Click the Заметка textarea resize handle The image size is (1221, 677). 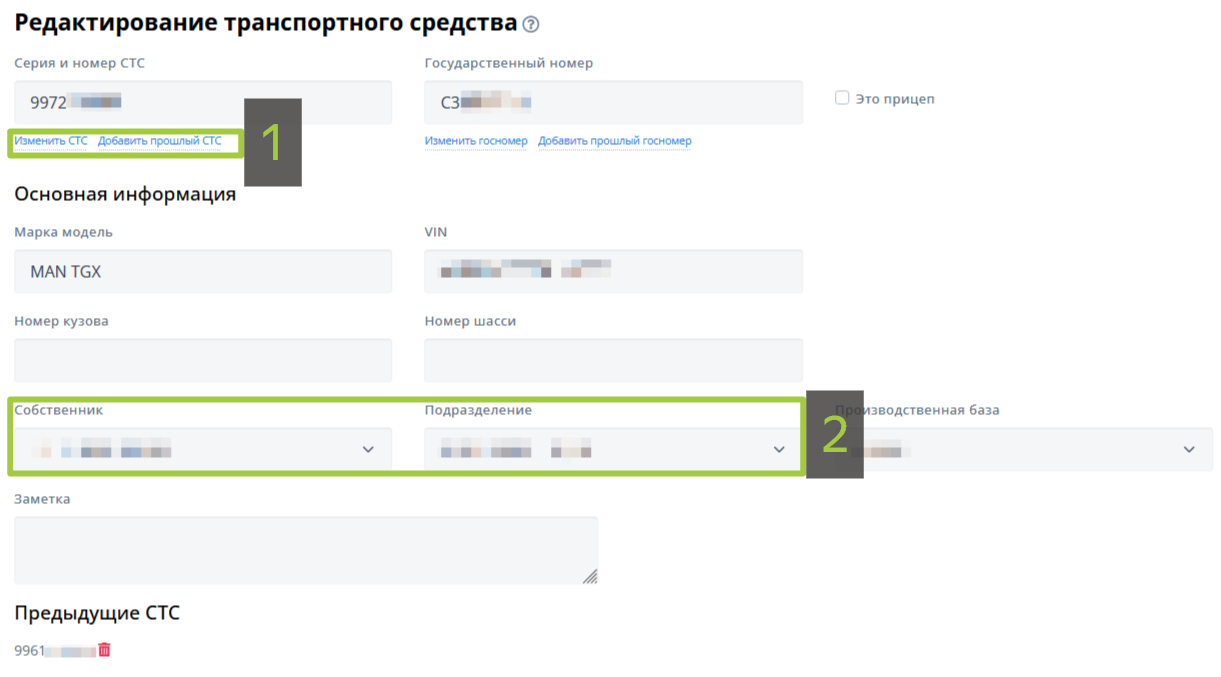[590, 576]
